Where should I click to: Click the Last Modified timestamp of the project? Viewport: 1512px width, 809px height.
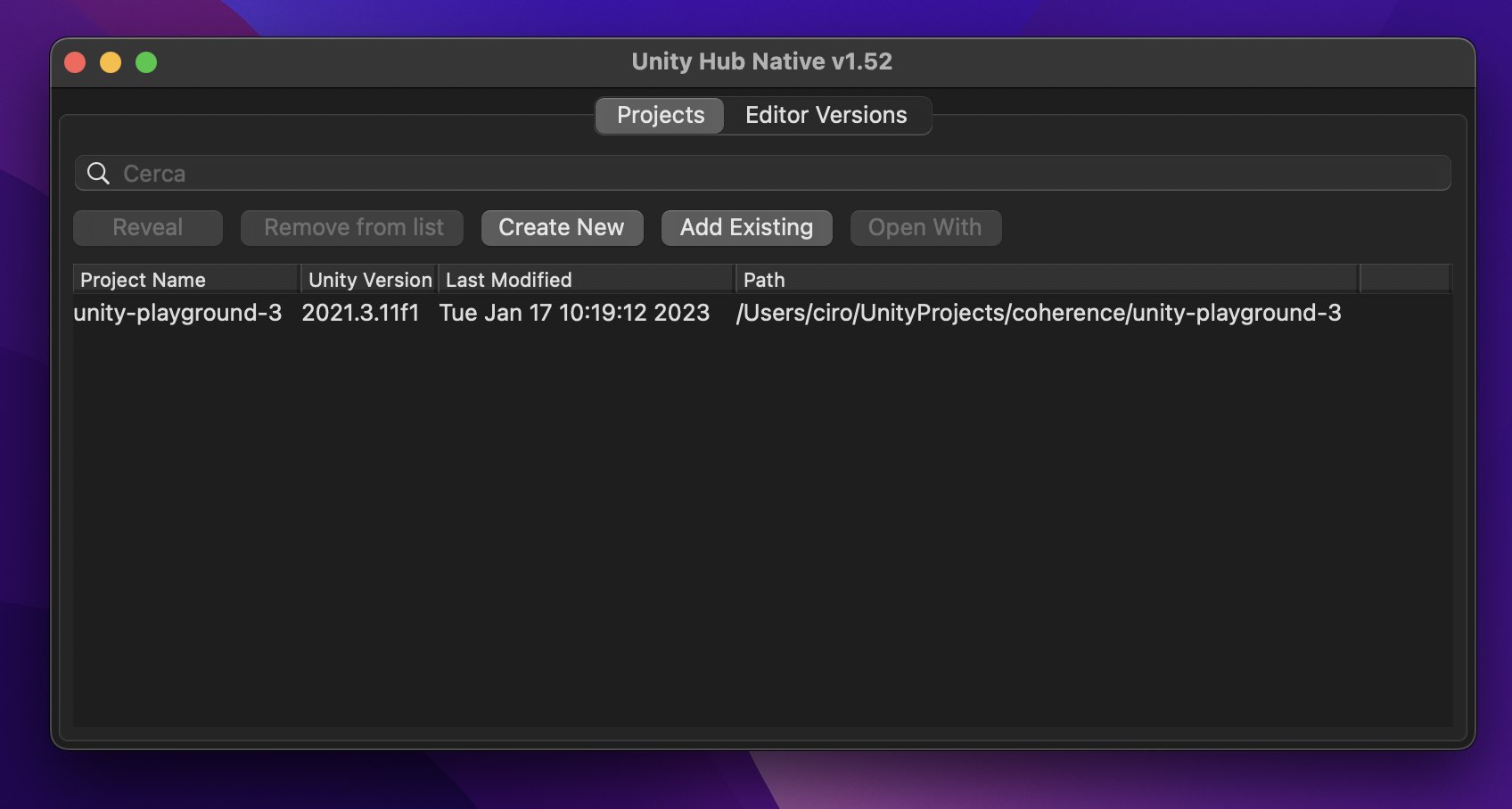(x=574, y=313)
